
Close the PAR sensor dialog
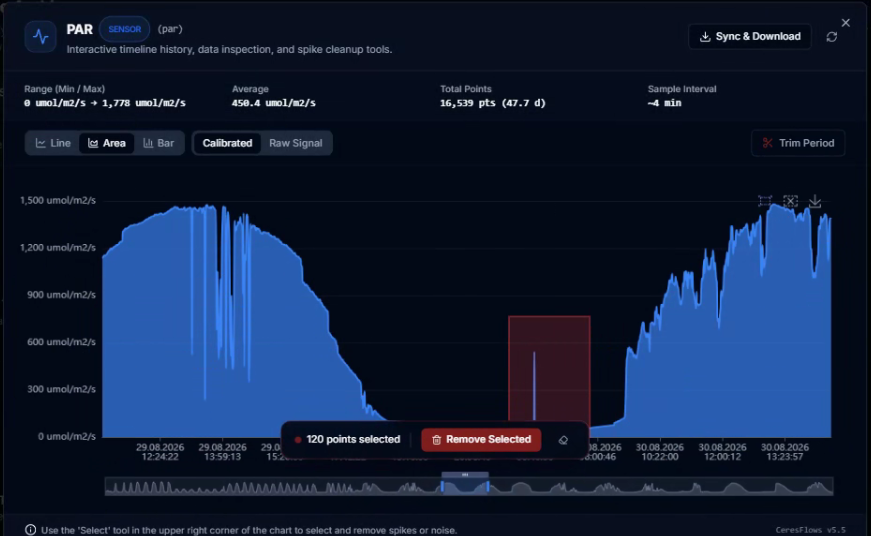coord(845,23)
